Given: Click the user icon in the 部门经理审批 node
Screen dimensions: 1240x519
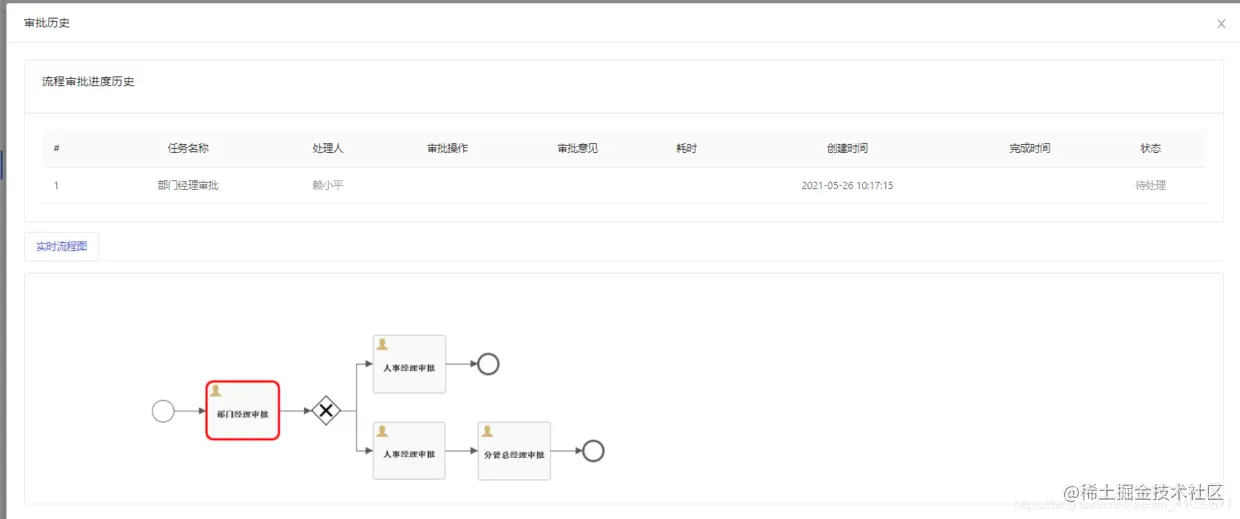Looking at the screenshot, I should pos(215,391).
